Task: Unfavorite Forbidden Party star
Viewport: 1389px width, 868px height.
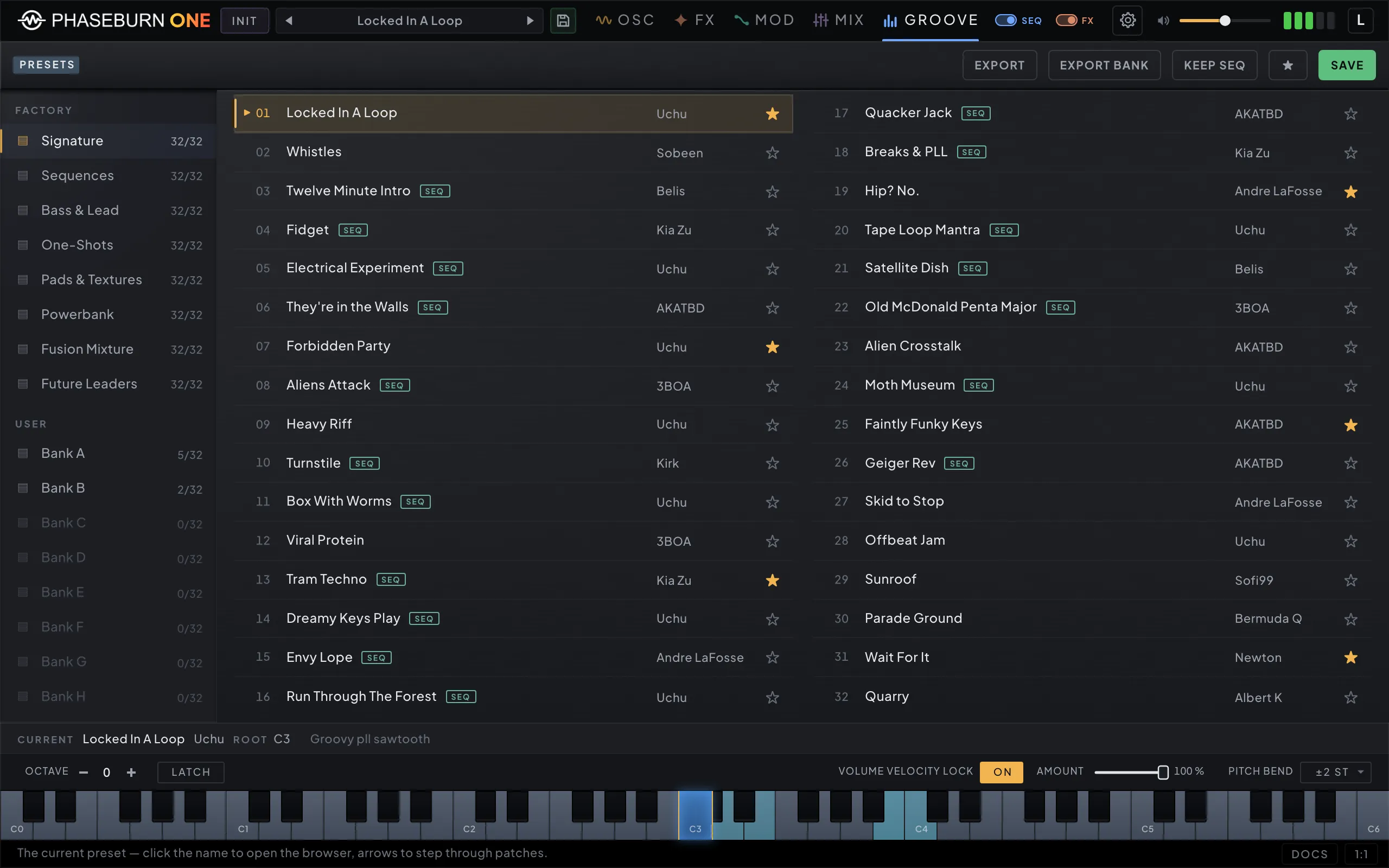Action: click(773, 347)
